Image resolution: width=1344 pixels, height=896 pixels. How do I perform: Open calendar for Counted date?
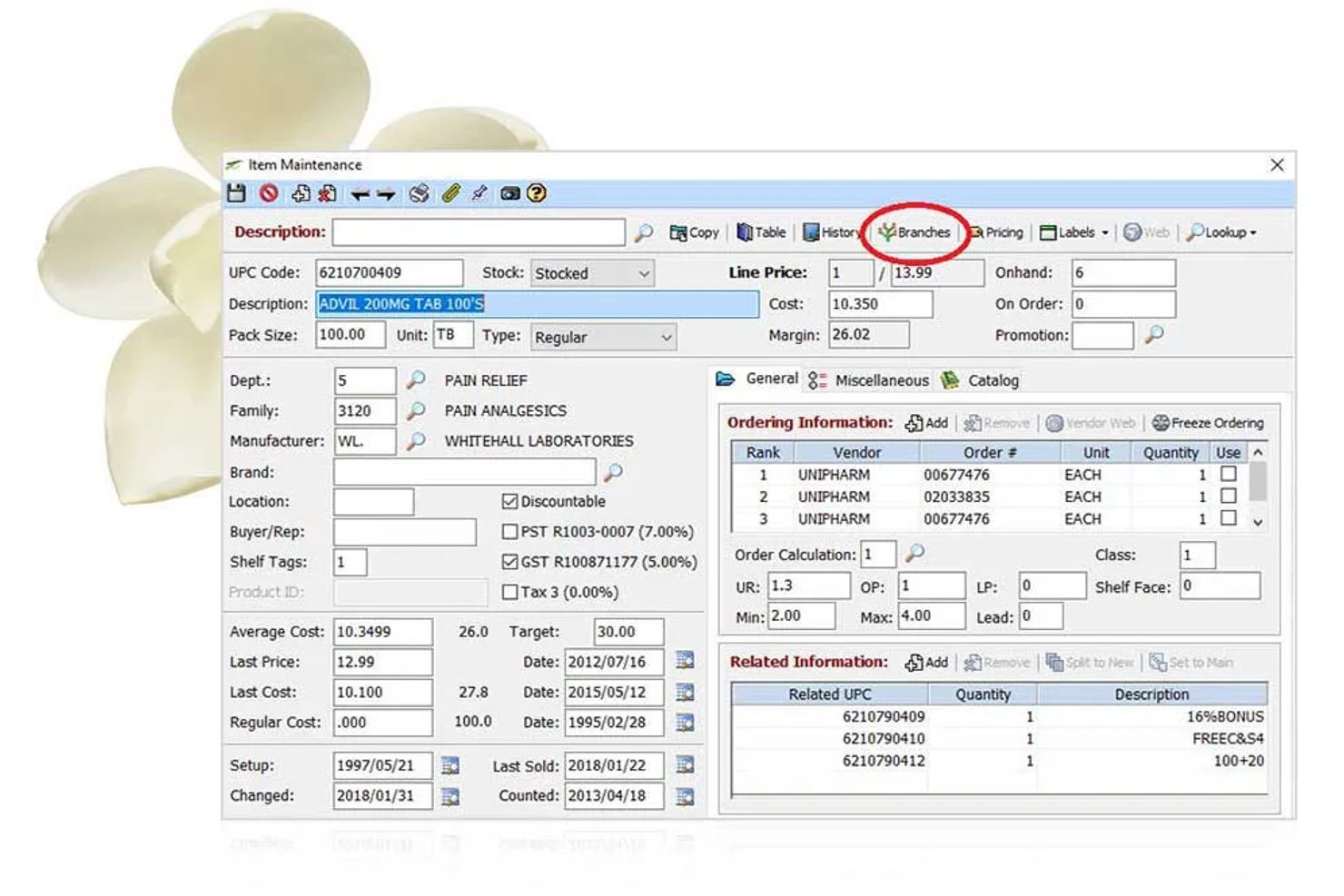tap(686, 796)
